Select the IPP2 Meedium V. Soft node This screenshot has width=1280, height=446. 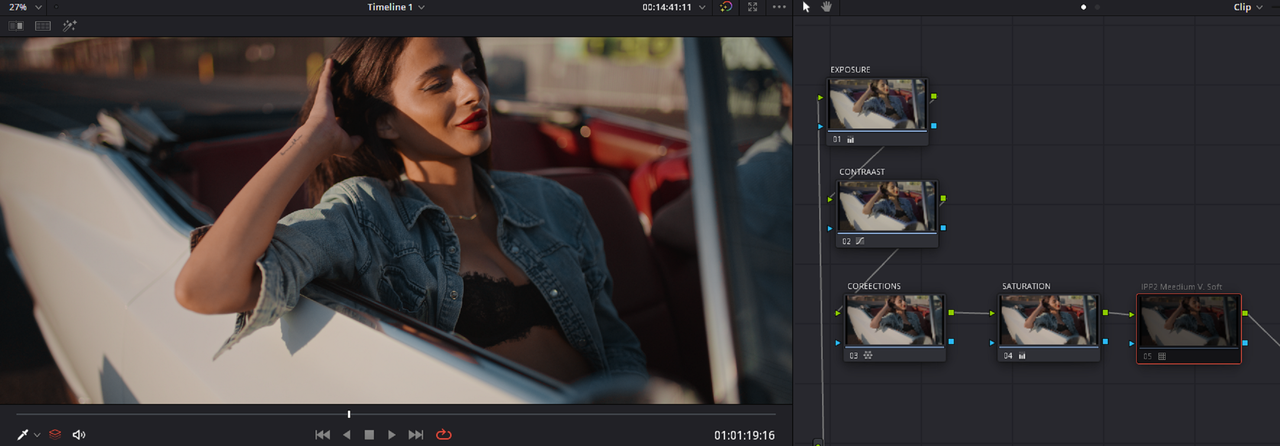click(x=1189, y=328)
